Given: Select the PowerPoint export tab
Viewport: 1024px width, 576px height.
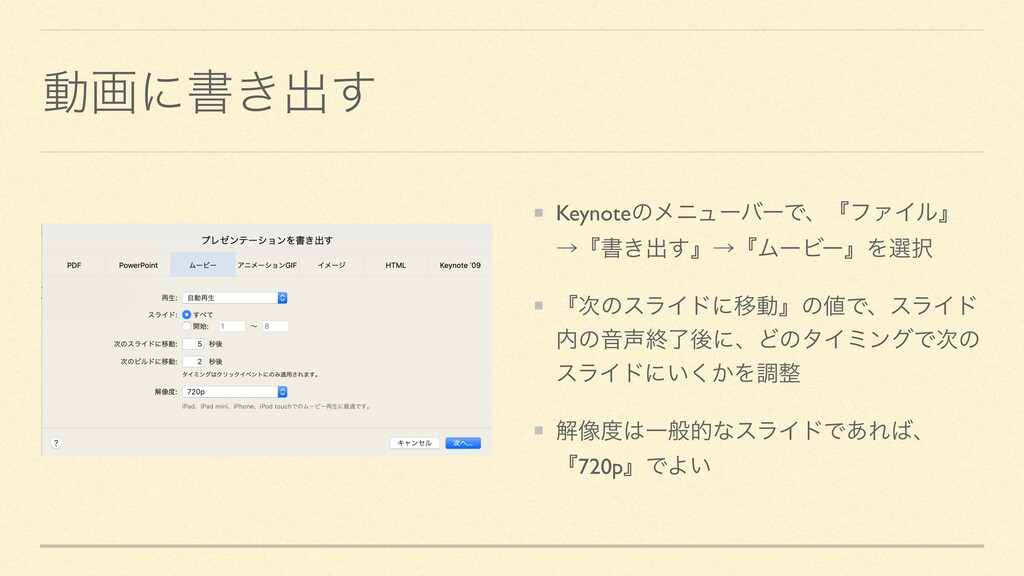Looking at the screenshot, I should 138,265.
